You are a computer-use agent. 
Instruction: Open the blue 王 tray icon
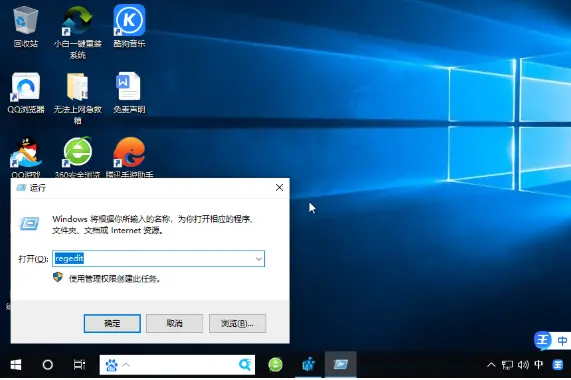pyautogui.click(x=558, y=364)
